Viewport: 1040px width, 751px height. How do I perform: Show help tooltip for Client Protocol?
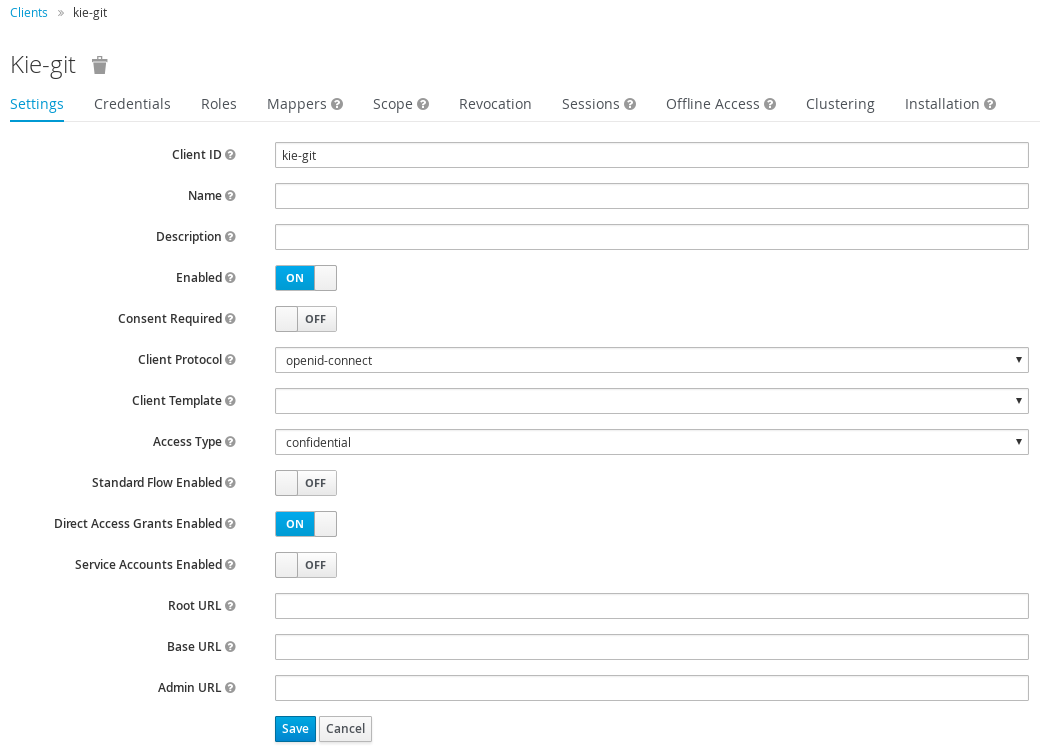click(x=230, y=360)
